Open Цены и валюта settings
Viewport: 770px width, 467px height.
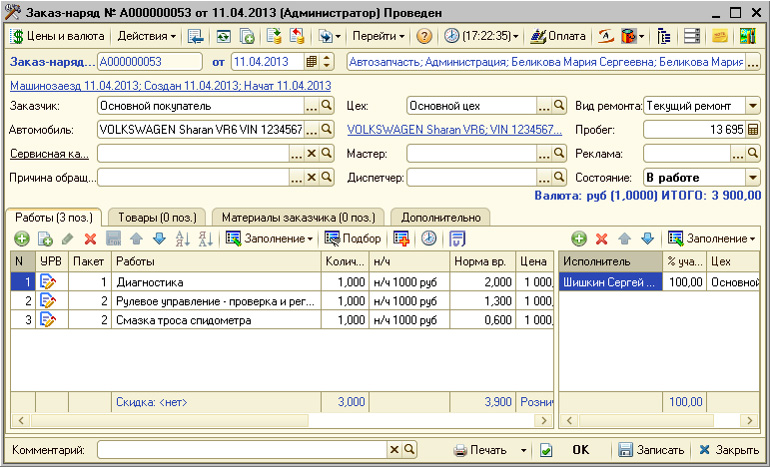[57, 36]
